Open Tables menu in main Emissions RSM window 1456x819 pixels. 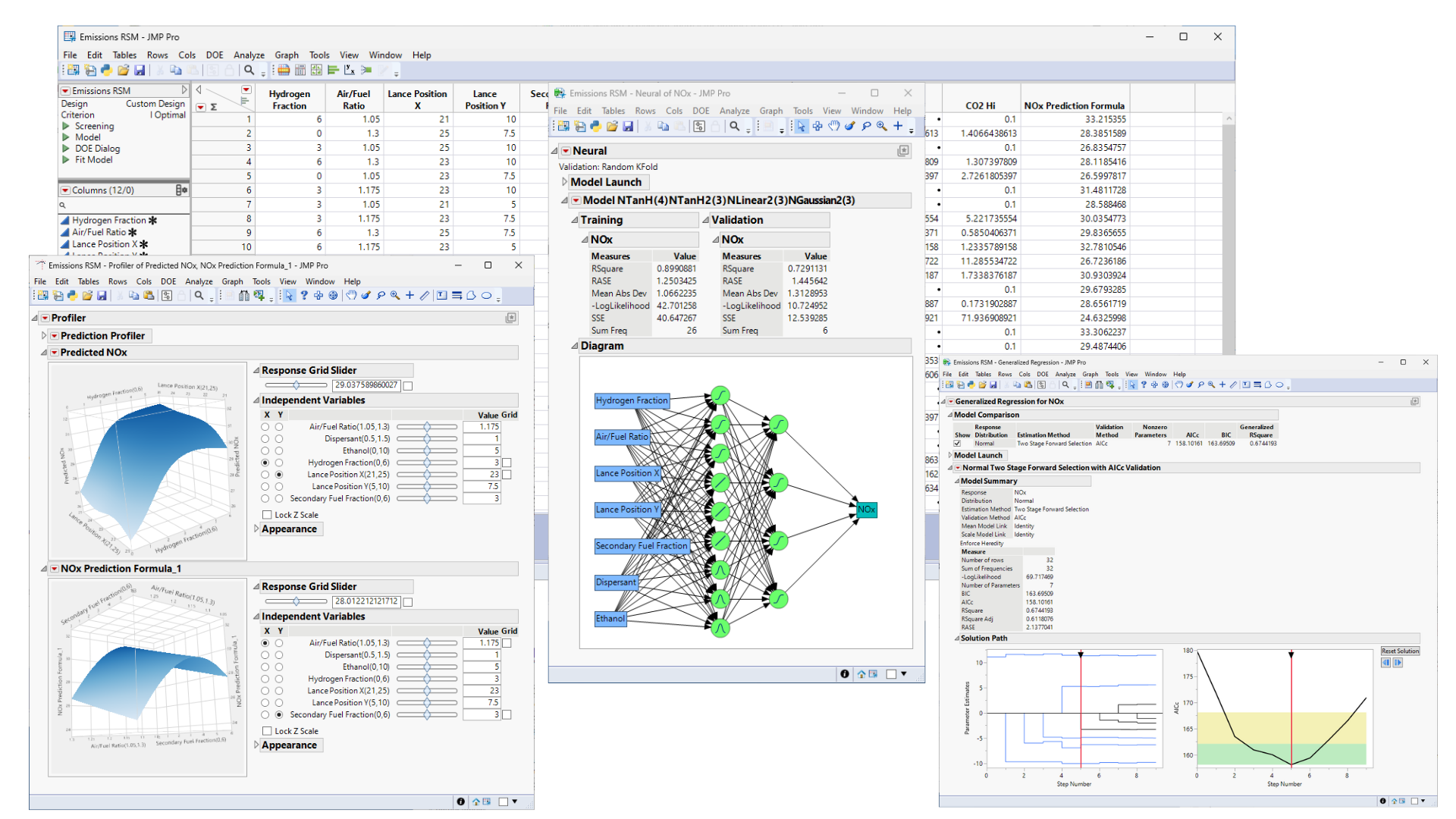(124, 55)
